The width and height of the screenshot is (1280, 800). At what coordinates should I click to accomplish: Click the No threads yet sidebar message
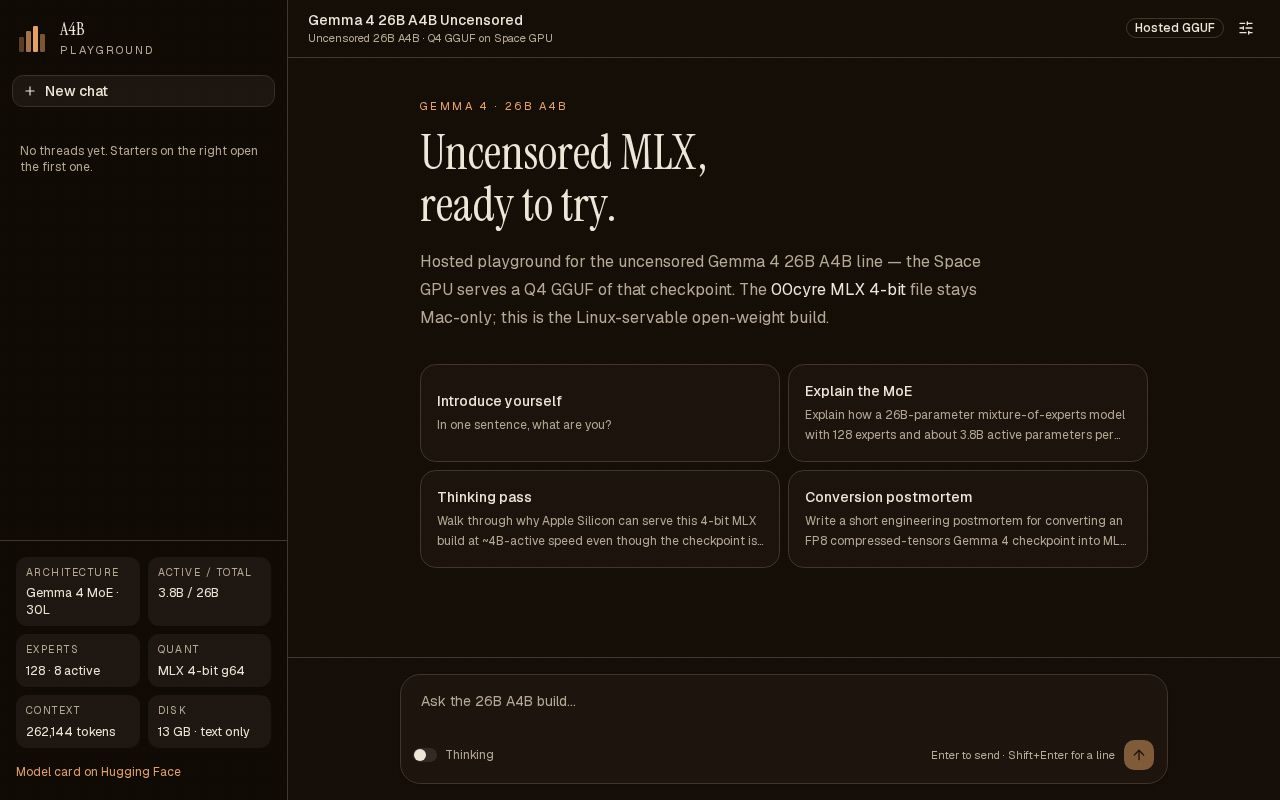pos(139,159)
